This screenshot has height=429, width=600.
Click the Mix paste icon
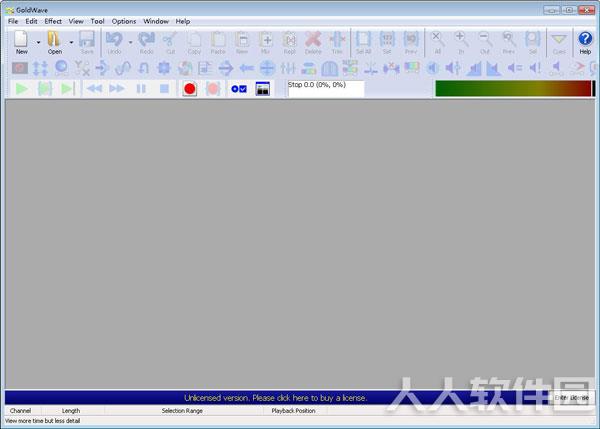[266, 42]
